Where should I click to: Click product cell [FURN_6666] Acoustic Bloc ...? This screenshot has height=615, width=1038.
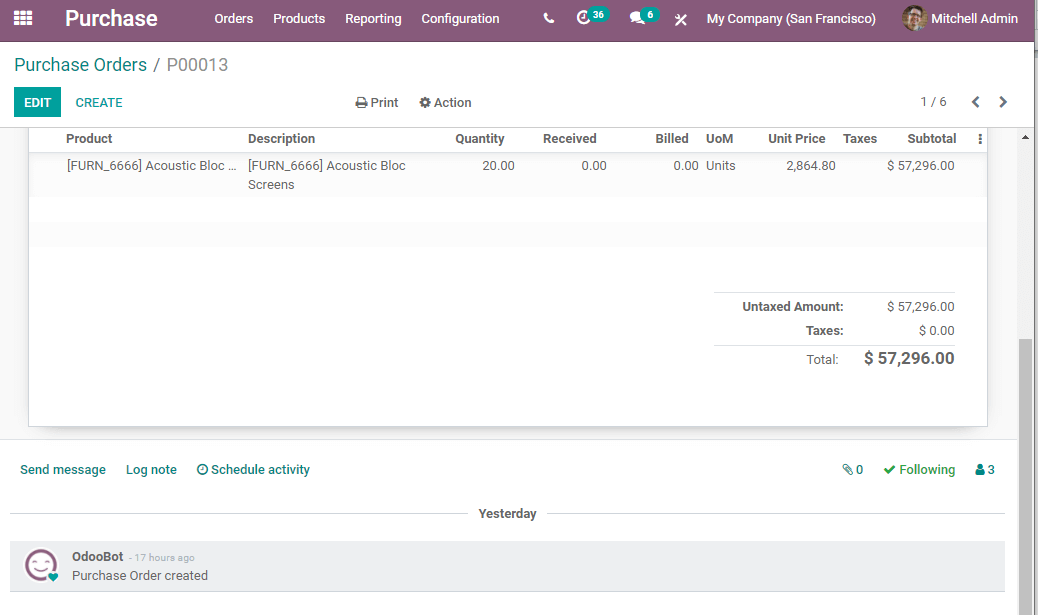tap(151, 166)
